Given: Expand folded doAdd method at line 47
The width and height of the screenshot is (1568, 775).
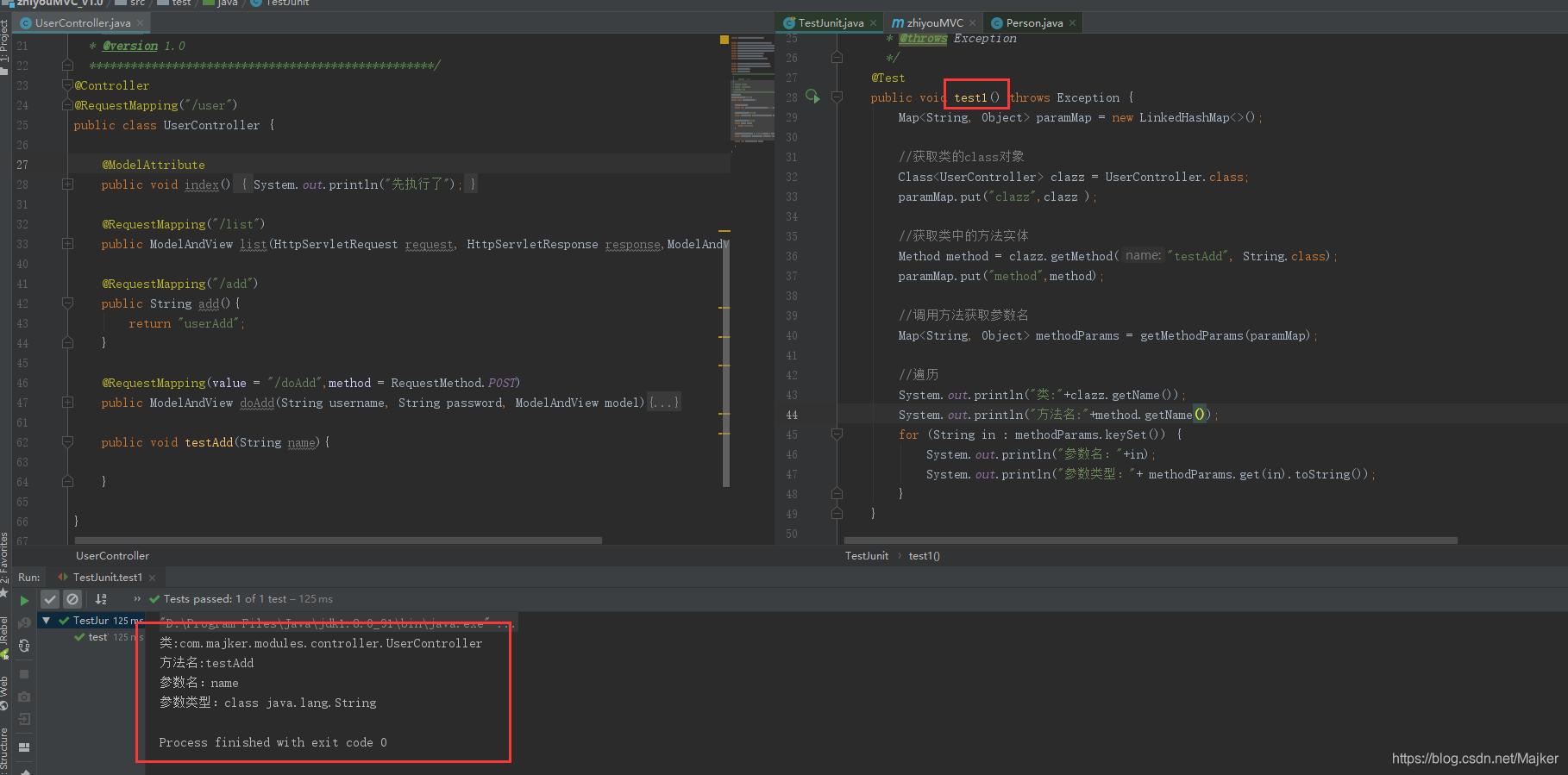Looking at the screenshot, I should [67, 403].
